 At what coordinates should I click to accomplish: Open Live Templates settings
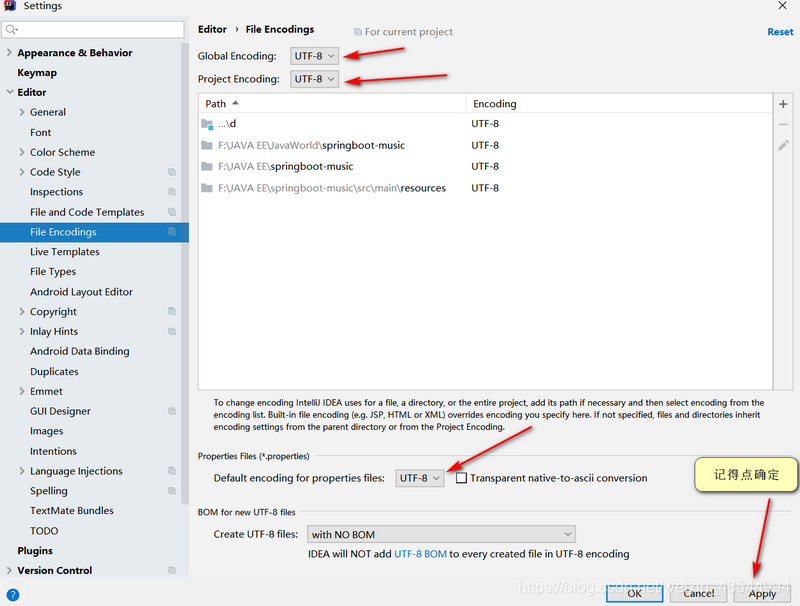pos(65,251)
